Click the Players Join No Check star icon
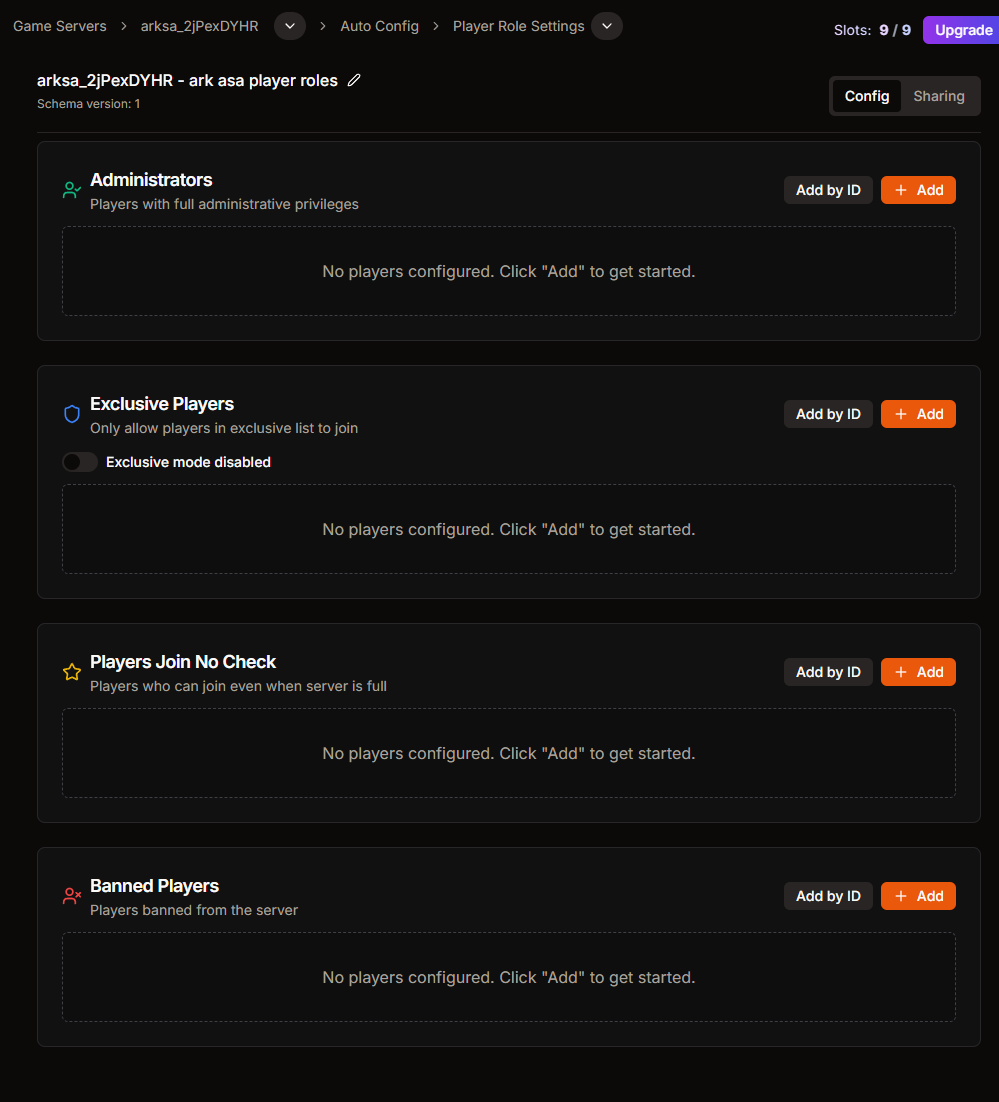 click(x=72, y=672)
